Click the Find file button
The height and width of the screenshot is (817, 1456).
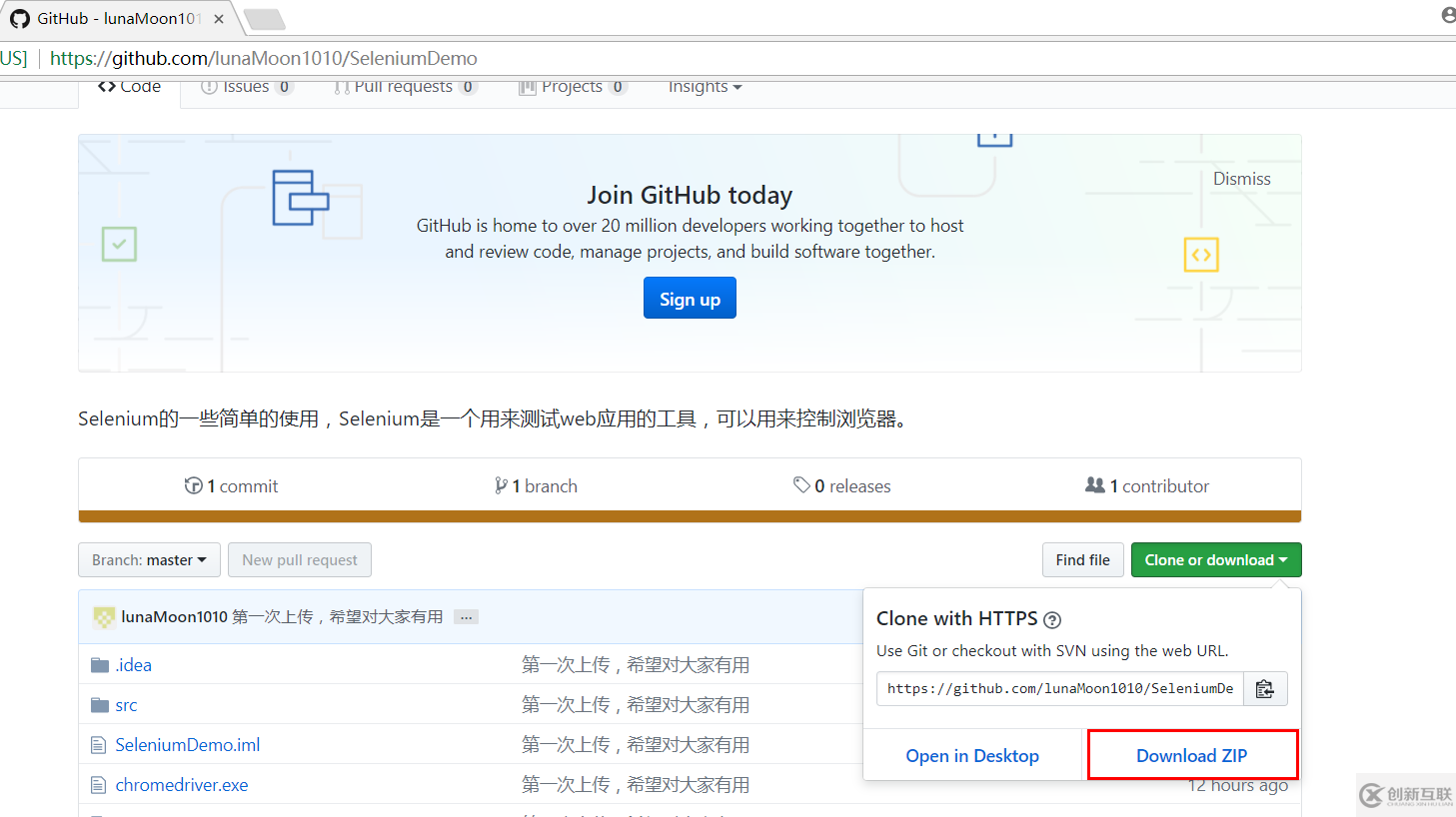click(1082, 560)
